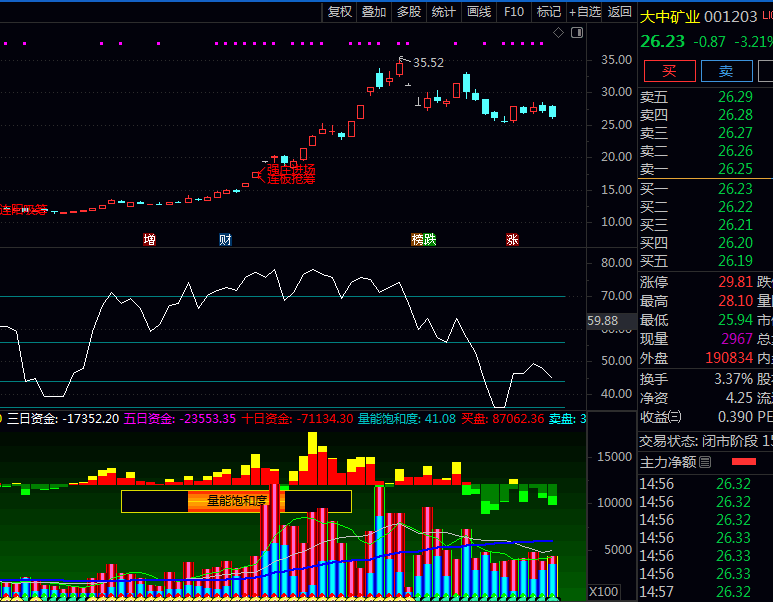
Task: Click the 财 financial report marker
Action: pos(226,240)
